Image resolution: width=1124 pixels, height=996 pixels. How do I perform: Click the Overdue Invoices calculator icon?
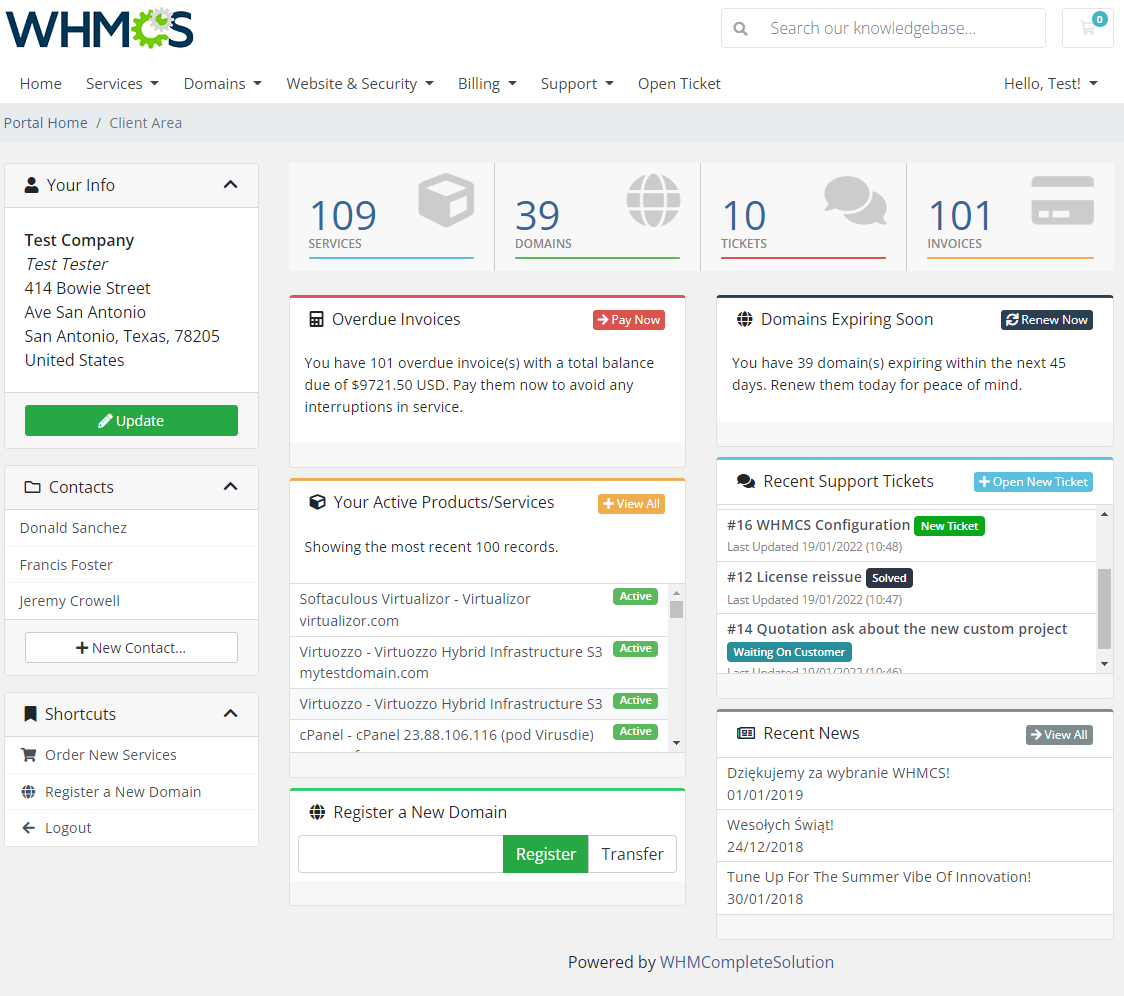click(316, 319)
